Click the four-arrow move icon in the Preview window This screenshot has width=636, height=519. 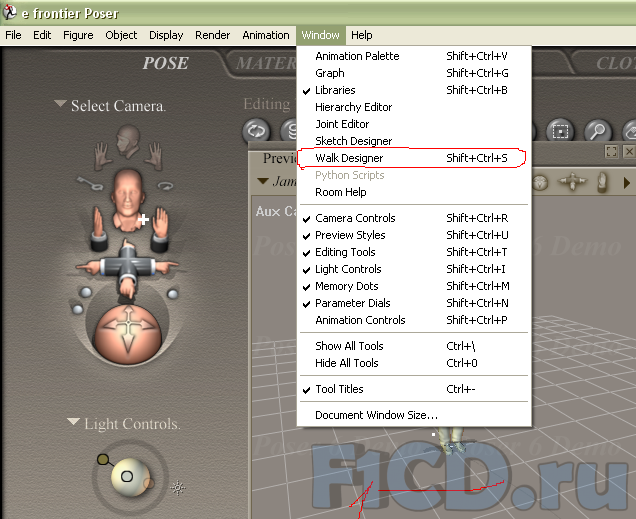click(x=572, y=182)
